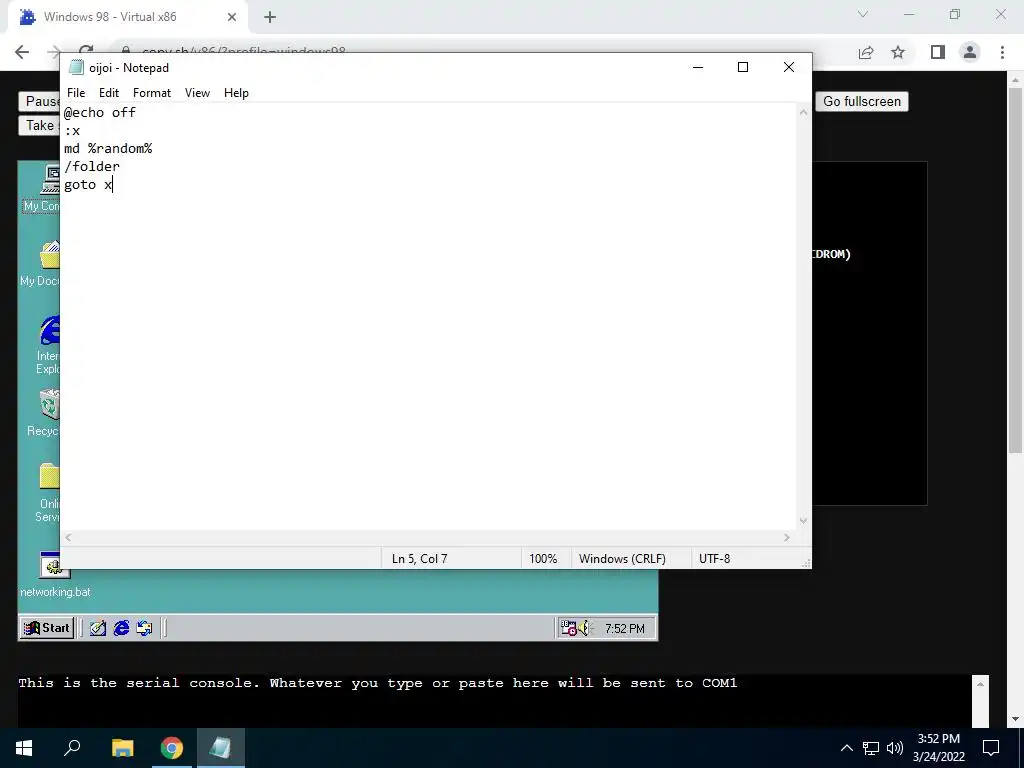Click Chrome tab search chevron
The height and width of the screenshot is (768, 1024).
point(863,14)
